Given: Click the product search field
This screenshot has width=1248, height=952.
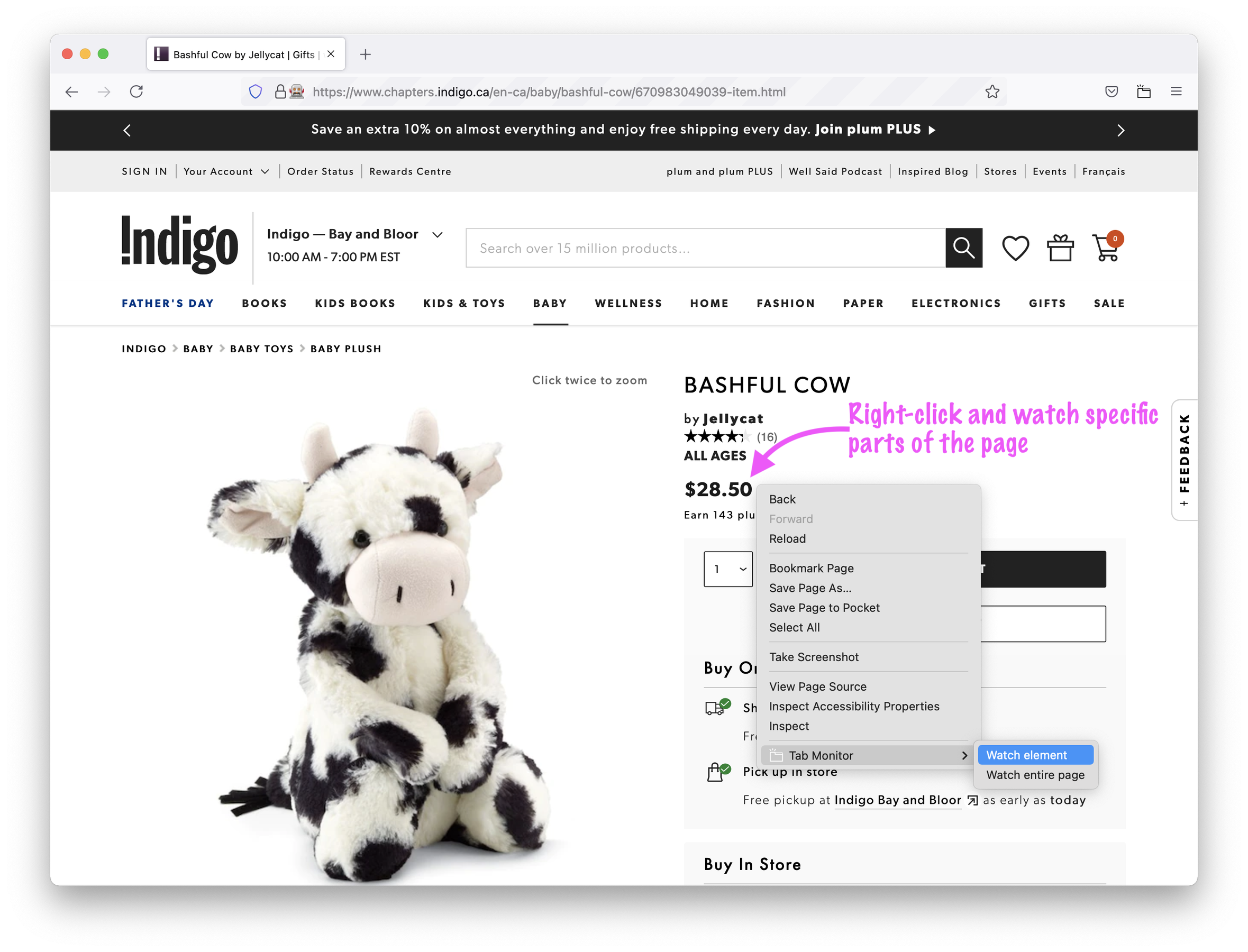Looking at the screenshot, I should tap(706, 248).
